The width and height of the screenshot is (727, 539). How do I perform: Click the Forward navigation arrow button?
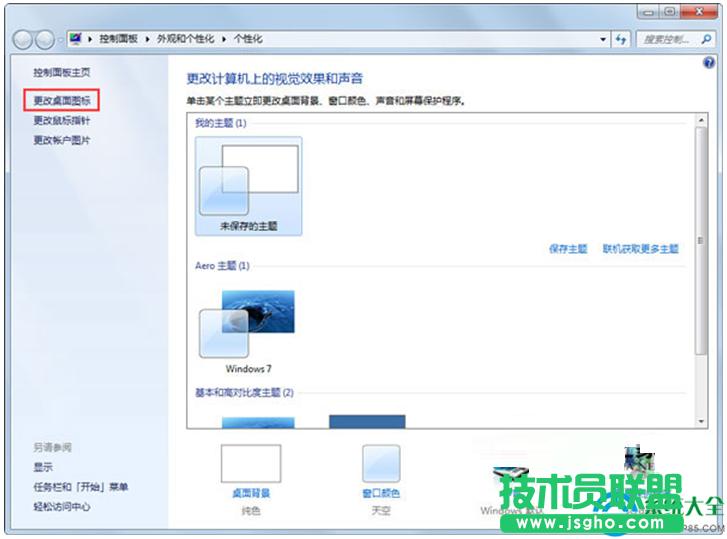pos(45,40)
